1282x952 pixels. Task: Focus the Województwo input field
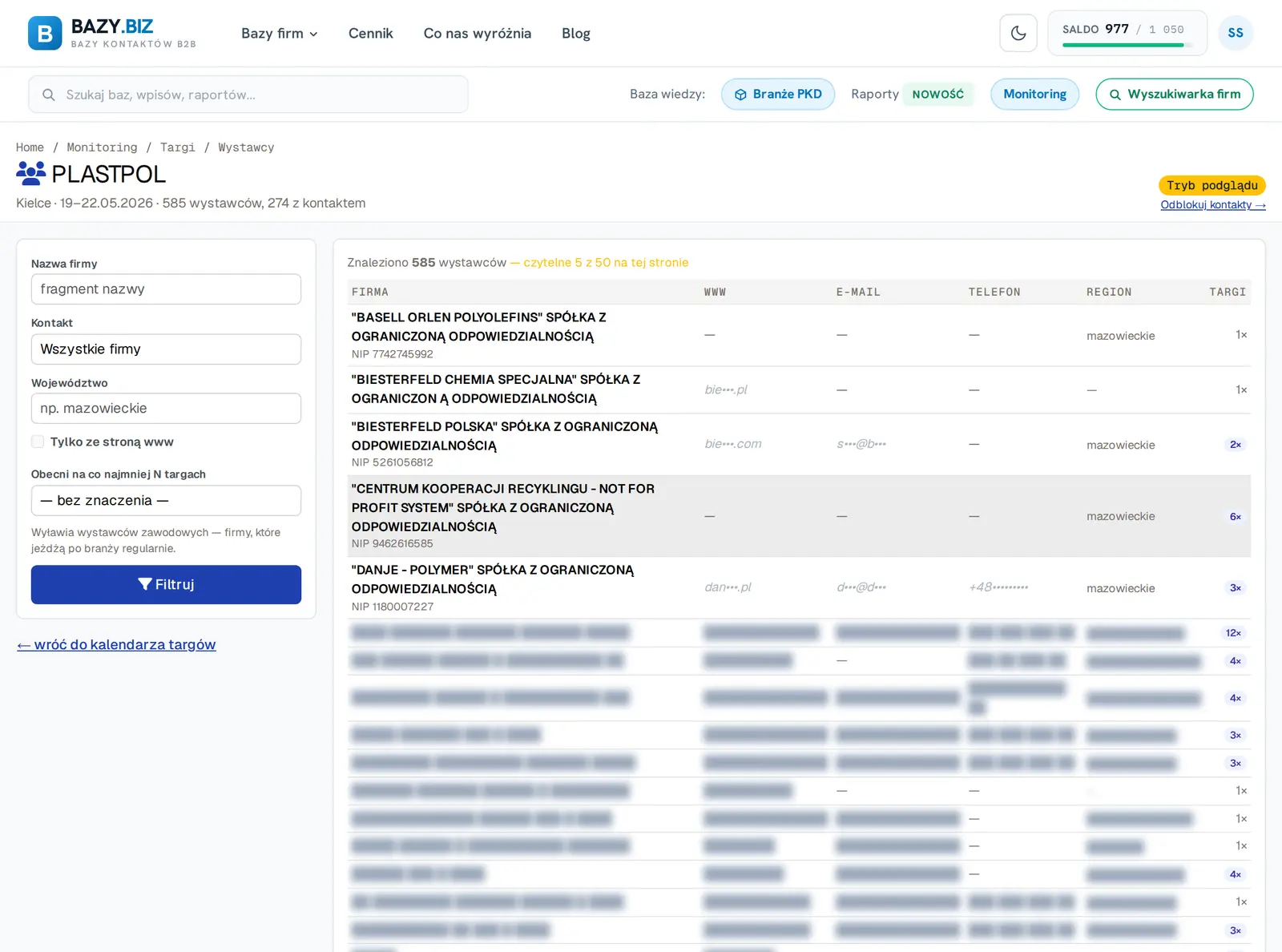point(166,409)
